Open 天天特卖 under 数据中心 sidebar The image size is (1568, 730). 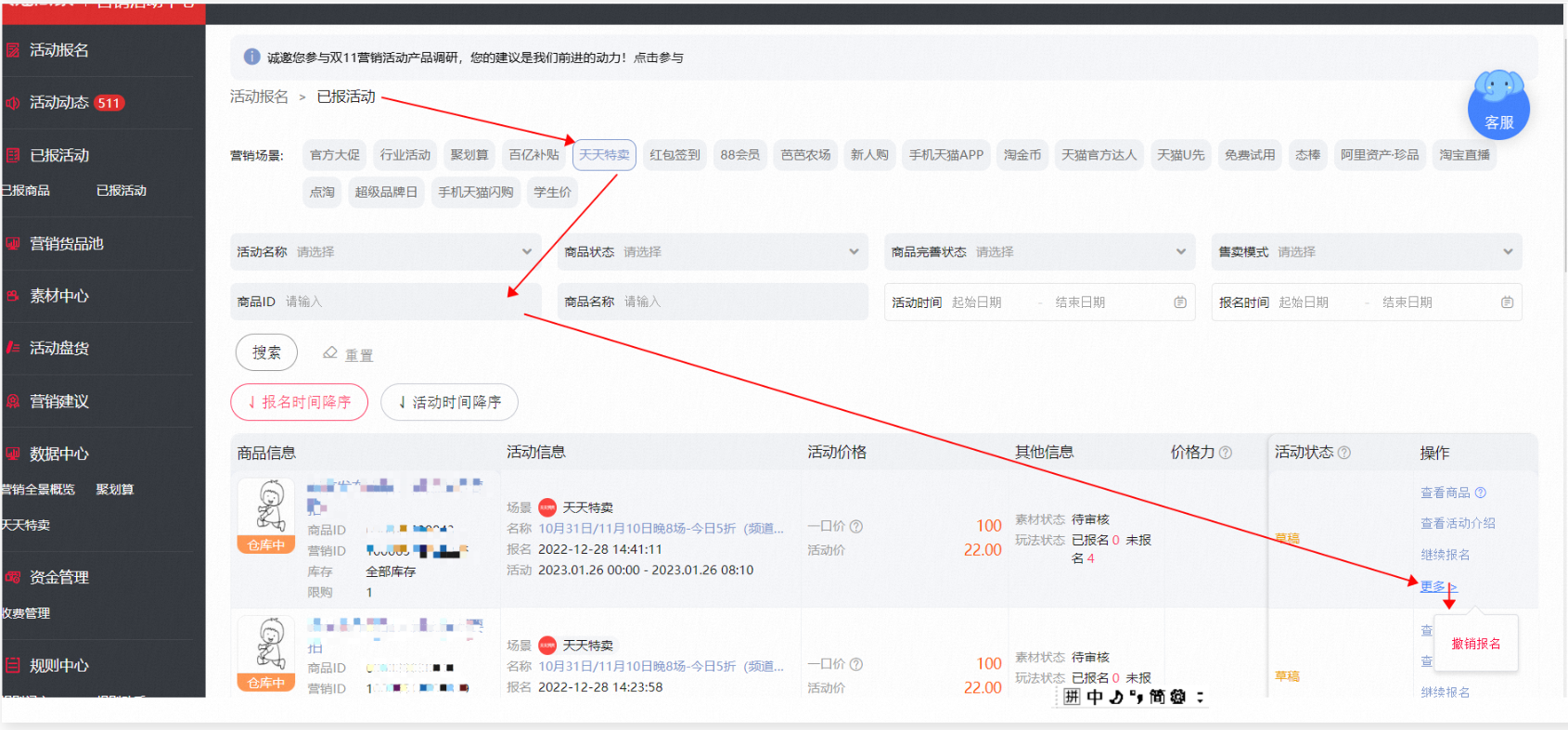coord(26,525)
